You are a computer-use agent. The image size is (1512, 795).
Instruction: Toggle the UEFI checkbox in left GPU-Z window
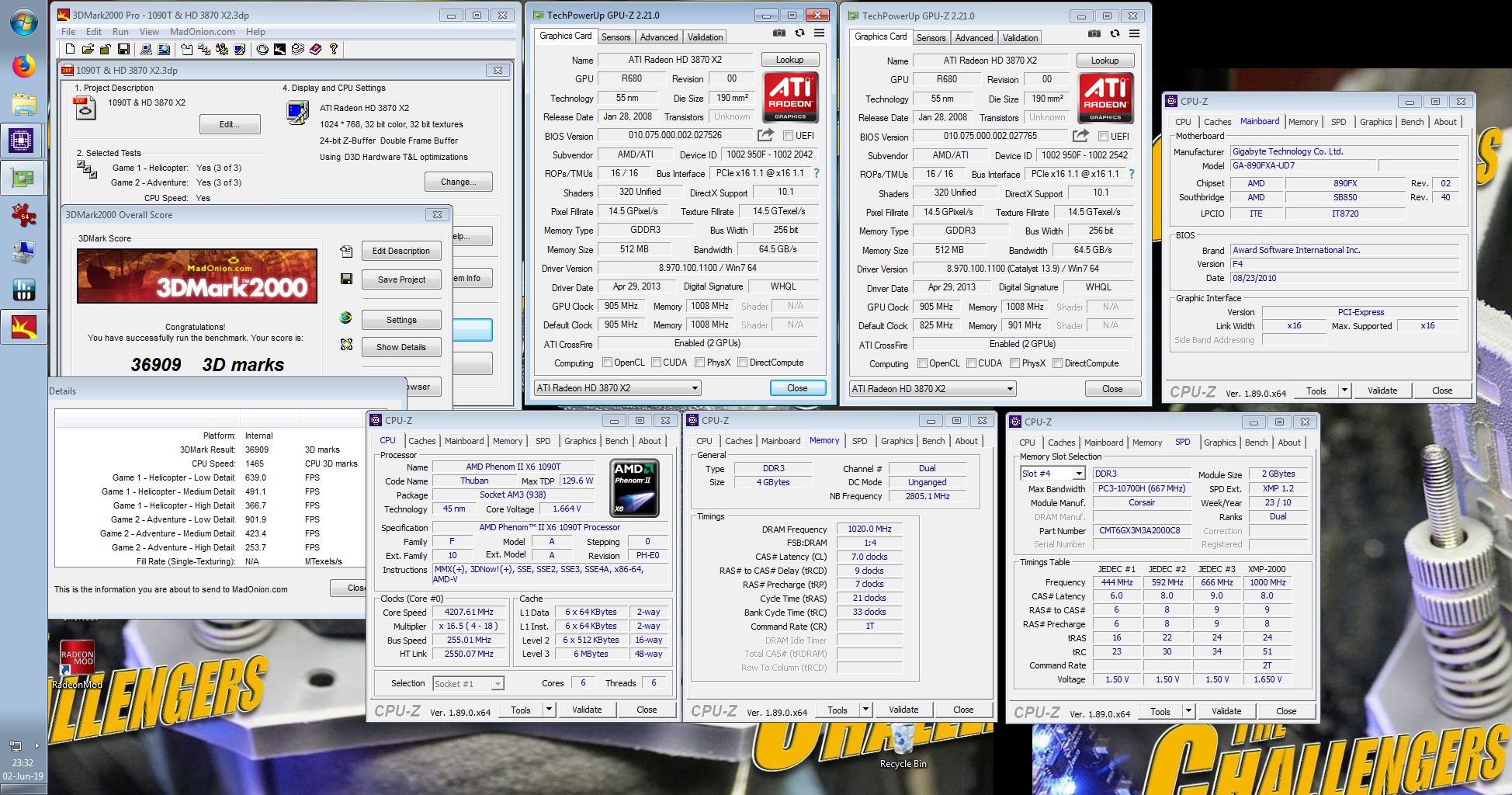pos(788,135)
